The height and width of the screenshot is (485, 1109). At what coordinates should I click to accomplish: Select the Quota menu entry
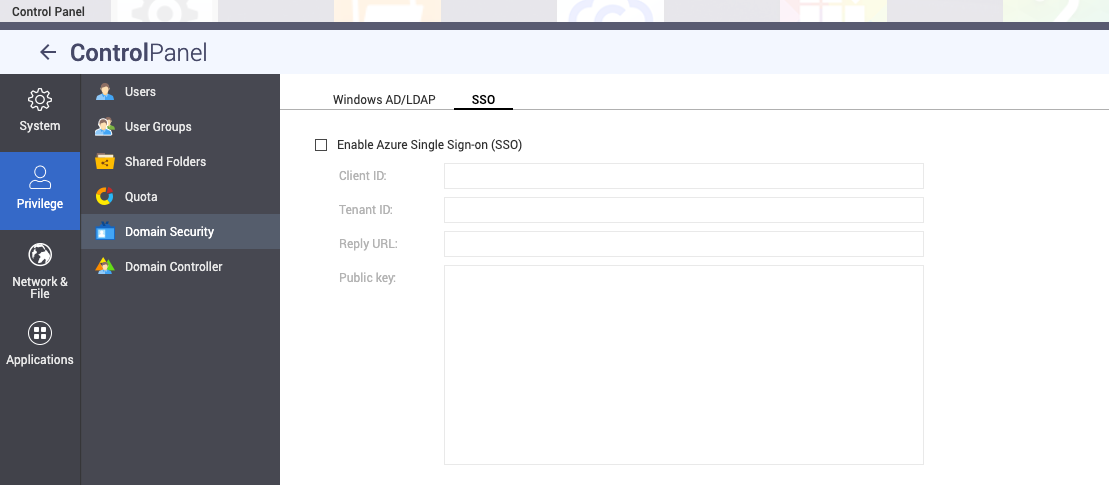pos(141,197)
